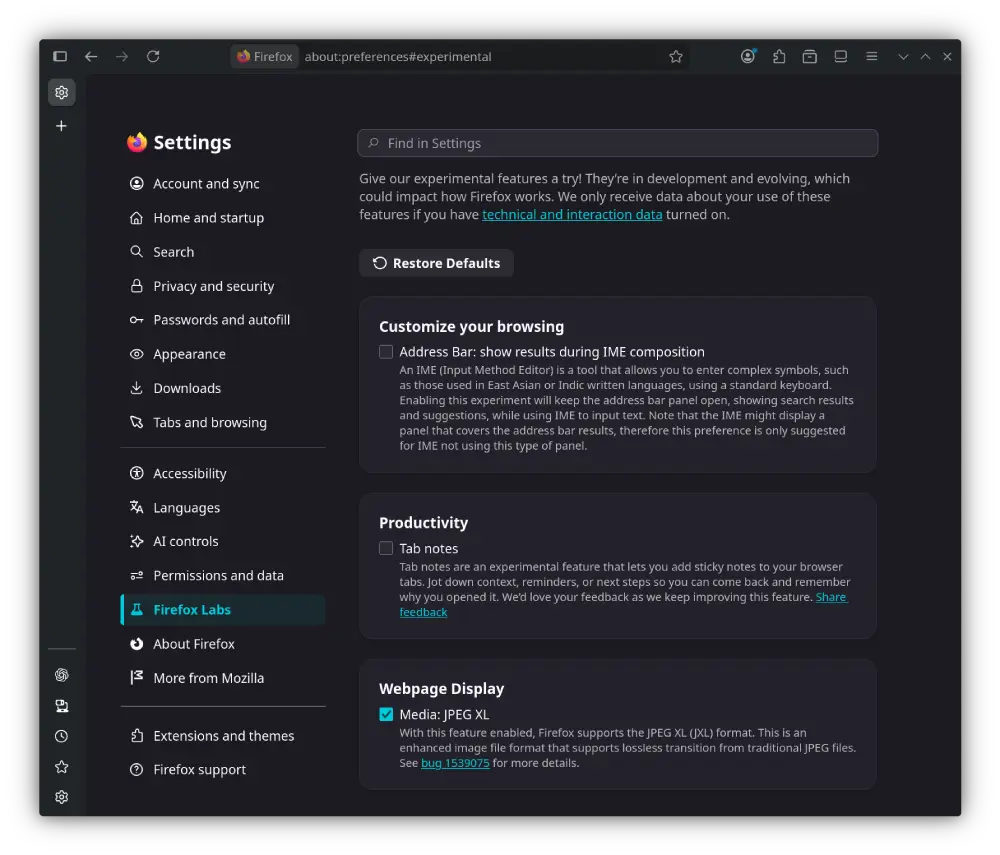The image size is (1000, 855).
Task: Bookmark this page with star icon
Action: tap(676, 57)
